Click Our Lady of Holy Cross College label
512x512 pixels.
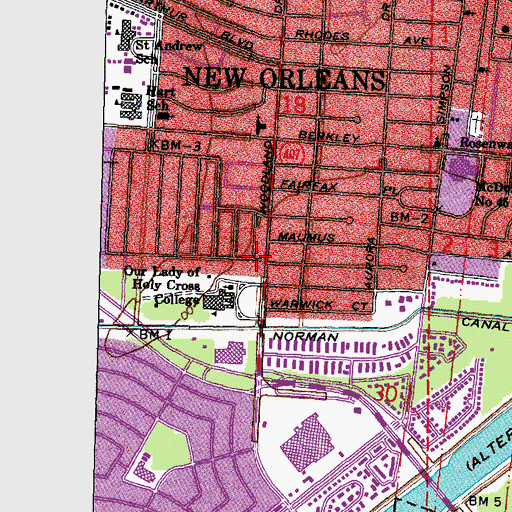162,286
